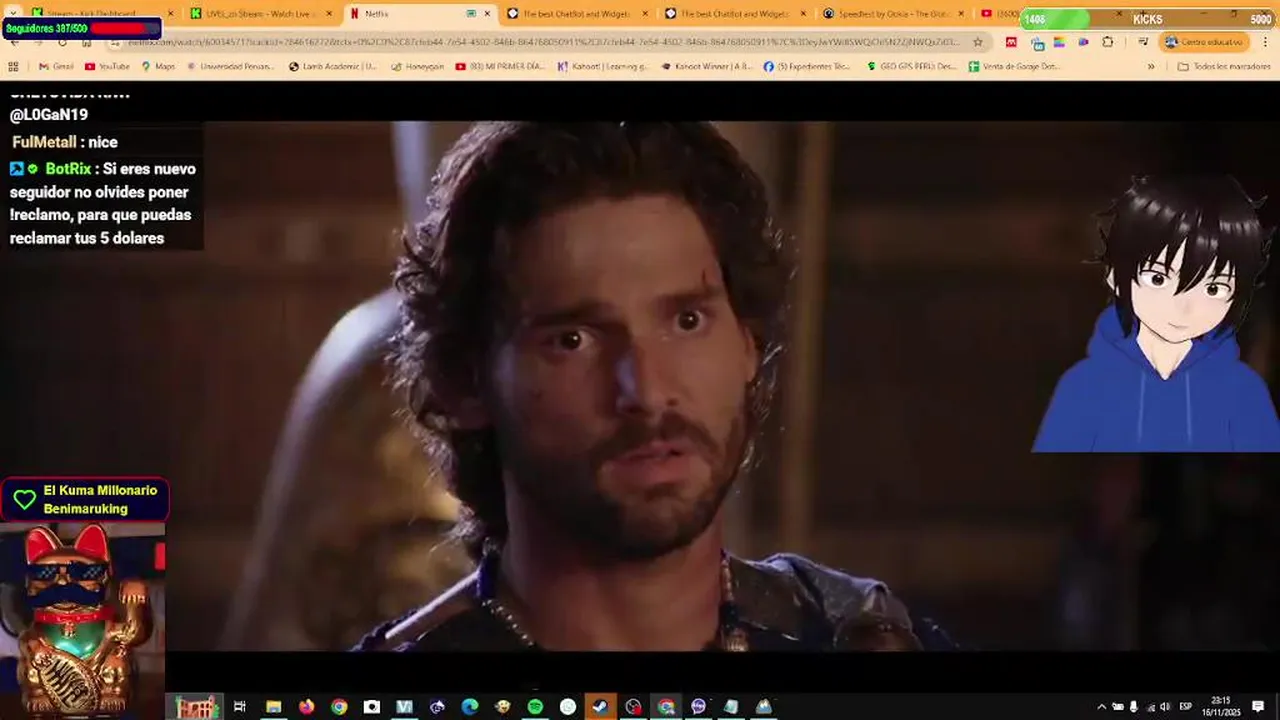Open Microsoft Edge from the taskbar

coord(470,707)
